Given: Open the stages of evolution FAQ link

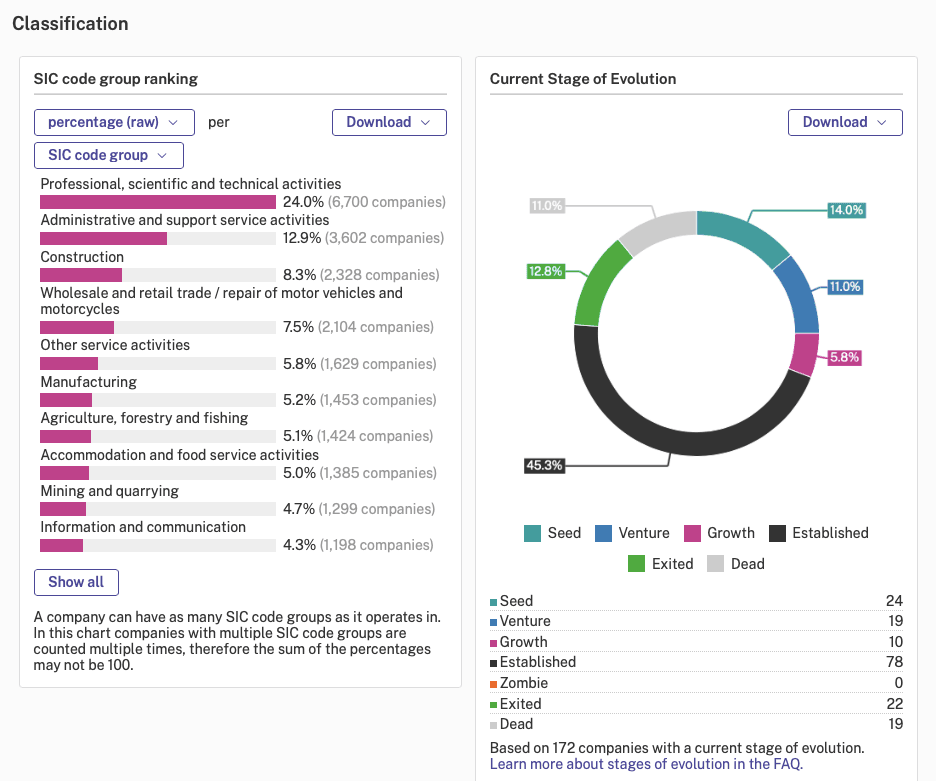Looking at the screenshot, I should [x=646, y=764].
